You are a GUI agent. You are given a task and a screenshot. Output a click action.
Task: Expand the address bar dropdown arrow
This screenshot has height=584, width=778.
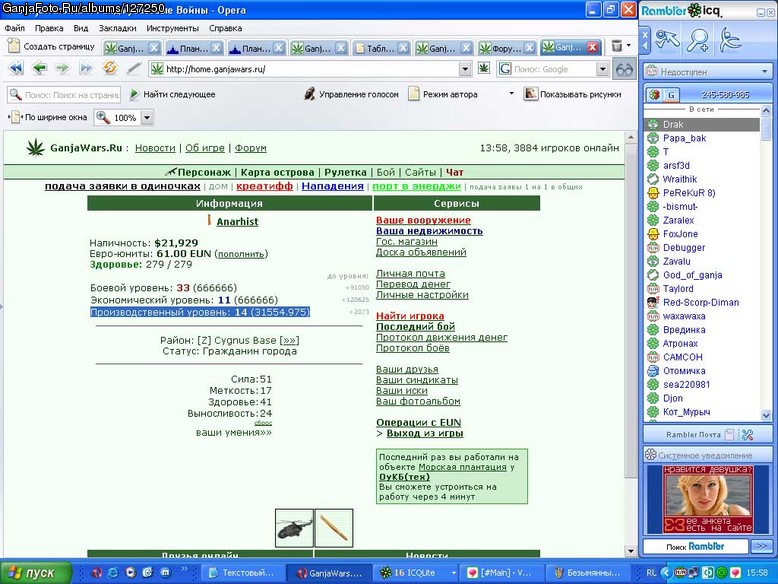(465, 69)
